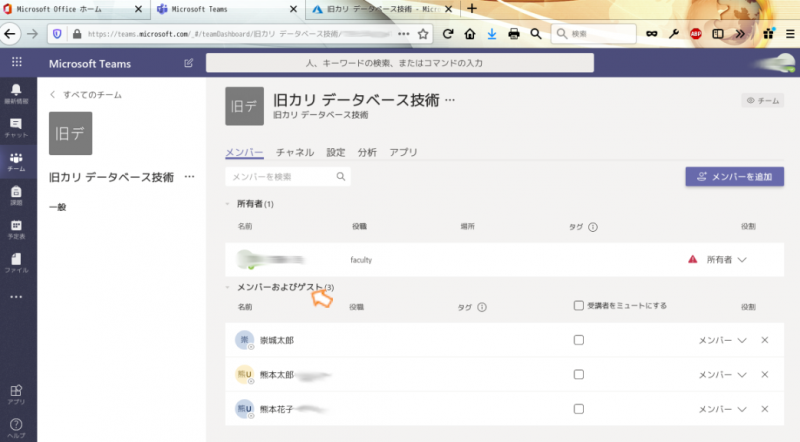Open the Calendar icon in sidebar

coord(16,228)
